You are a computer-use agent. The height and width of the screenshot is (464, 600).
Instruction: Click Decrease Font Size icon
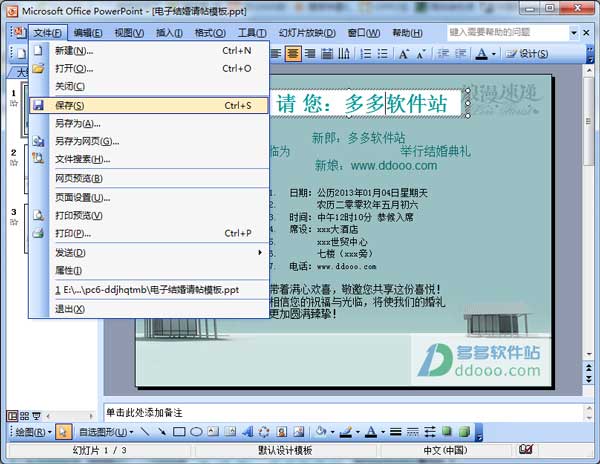pyautogui.click(x=421, y=54)
